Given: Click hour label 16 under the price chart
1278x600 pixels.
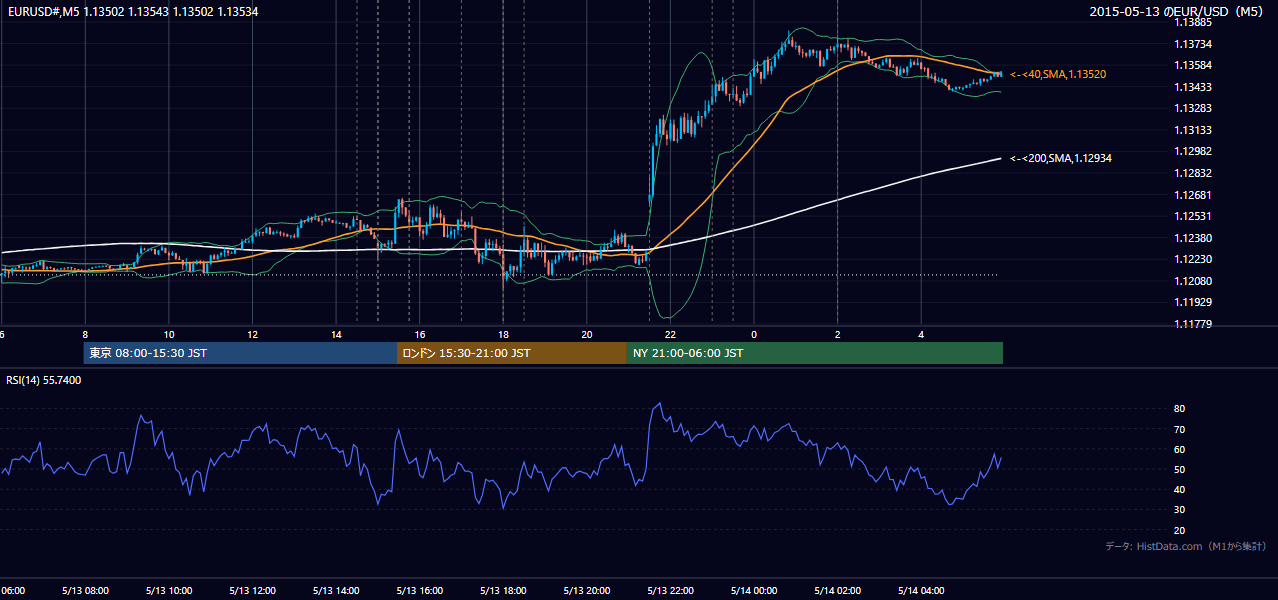Looking at the screenshot, I should 420,334.
